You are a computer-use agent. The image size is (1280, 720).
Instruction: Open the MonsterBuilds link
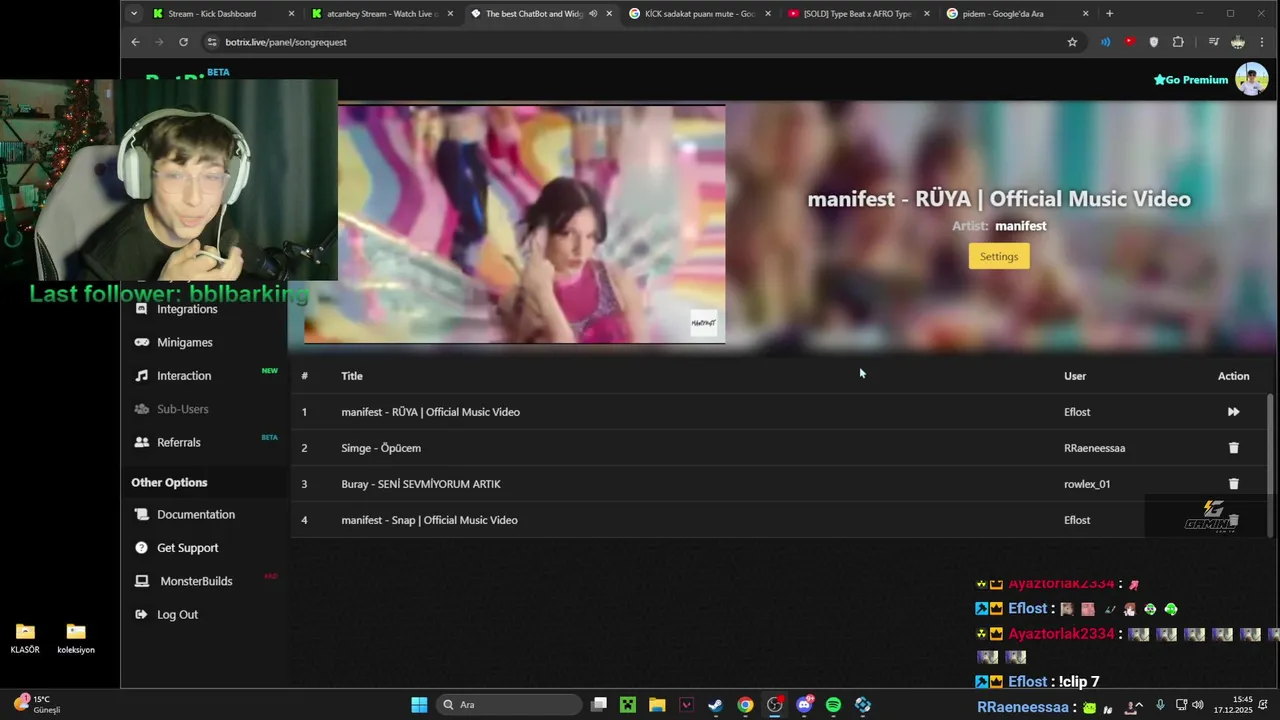tap(196, 581)
